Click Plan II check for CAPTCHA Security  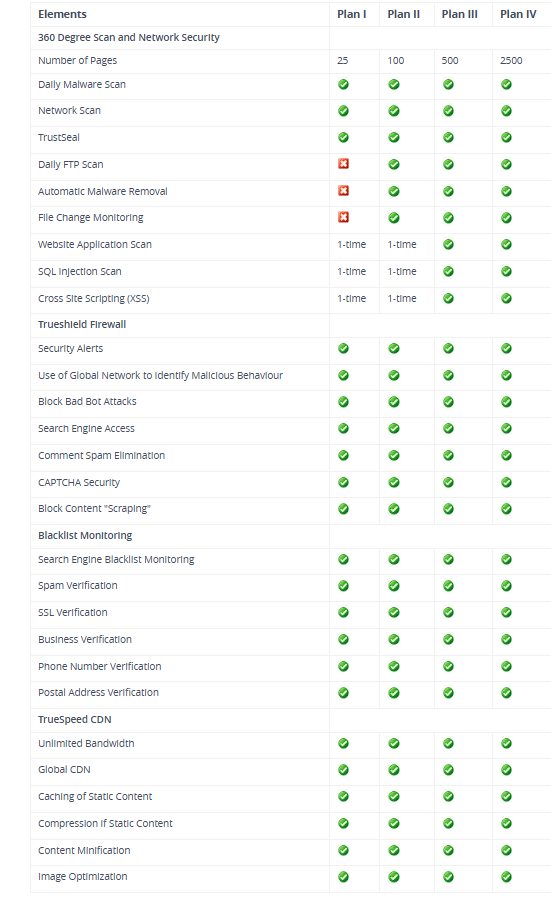(x=394, y=482)
